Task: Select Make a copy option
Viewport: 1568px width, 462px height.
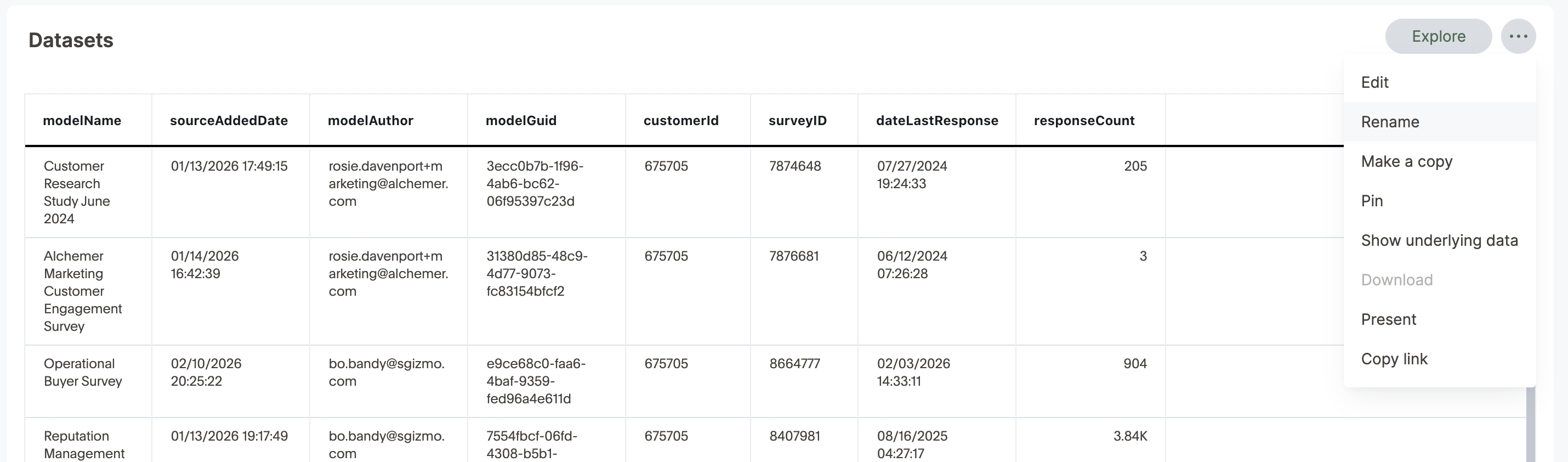Action: 1406,161
